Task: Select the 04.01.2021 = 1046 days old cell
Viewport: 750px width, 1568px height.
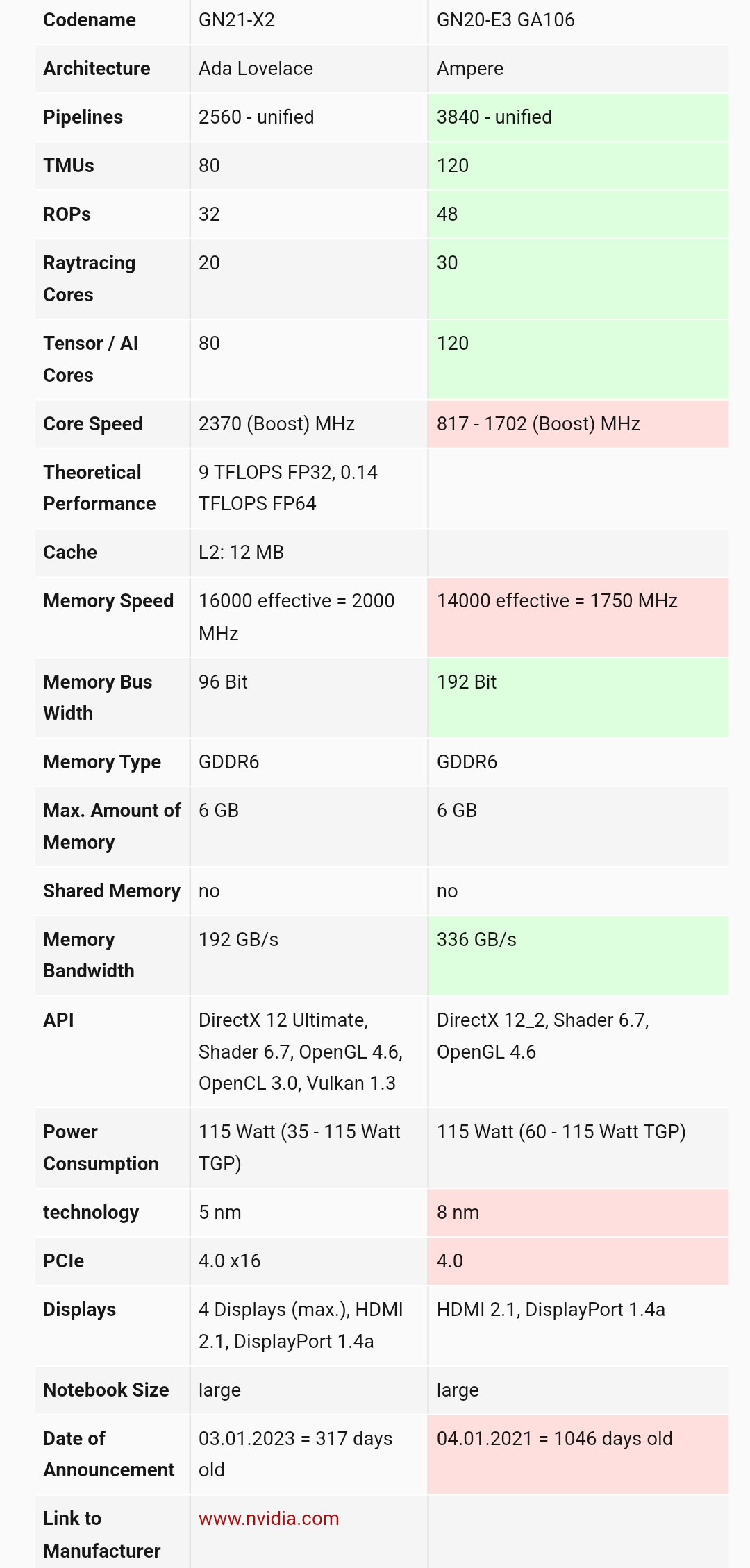Action: (554, 1439)
